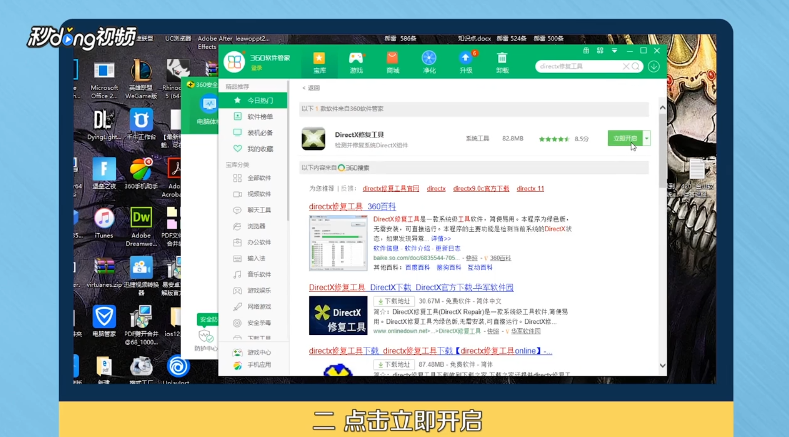789x437 pixels.
Task: Open the 华军软件园 DirectX修复工具 result title
Action: click(x=411, y=287)
